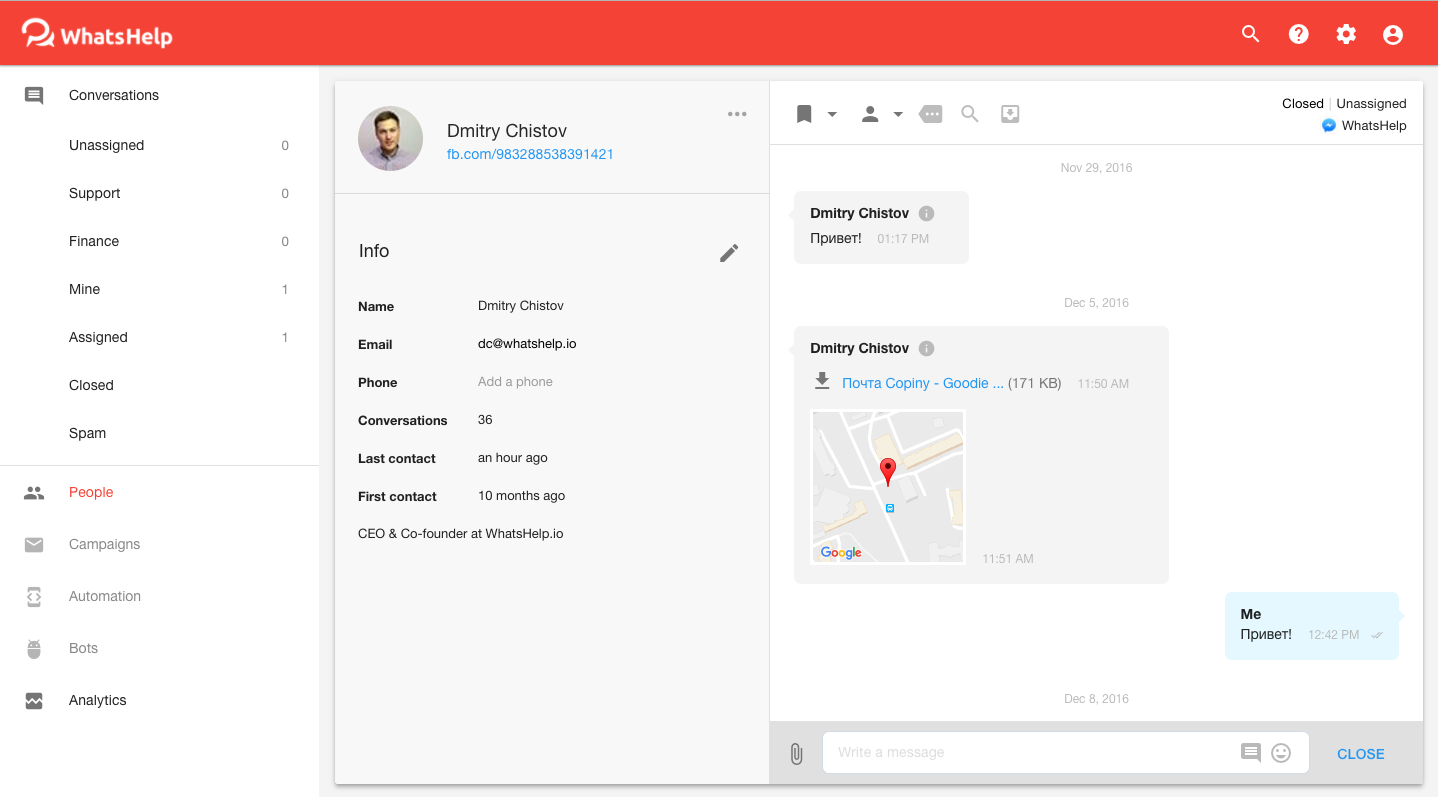
Task: Open settings via the gear icon
Action: pos(1346,34)
